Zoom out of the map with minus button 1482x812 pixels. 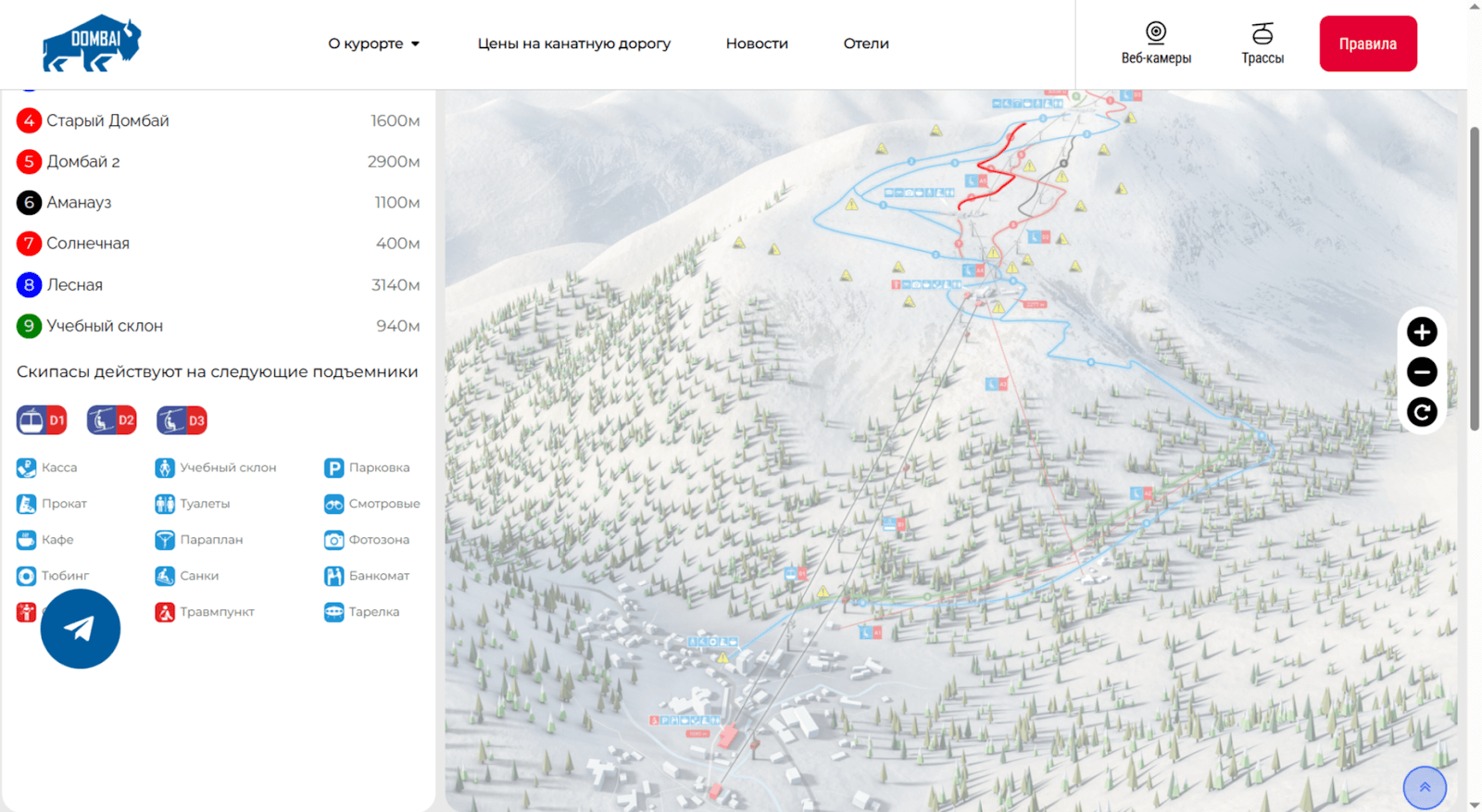(x=1422, y=372)
